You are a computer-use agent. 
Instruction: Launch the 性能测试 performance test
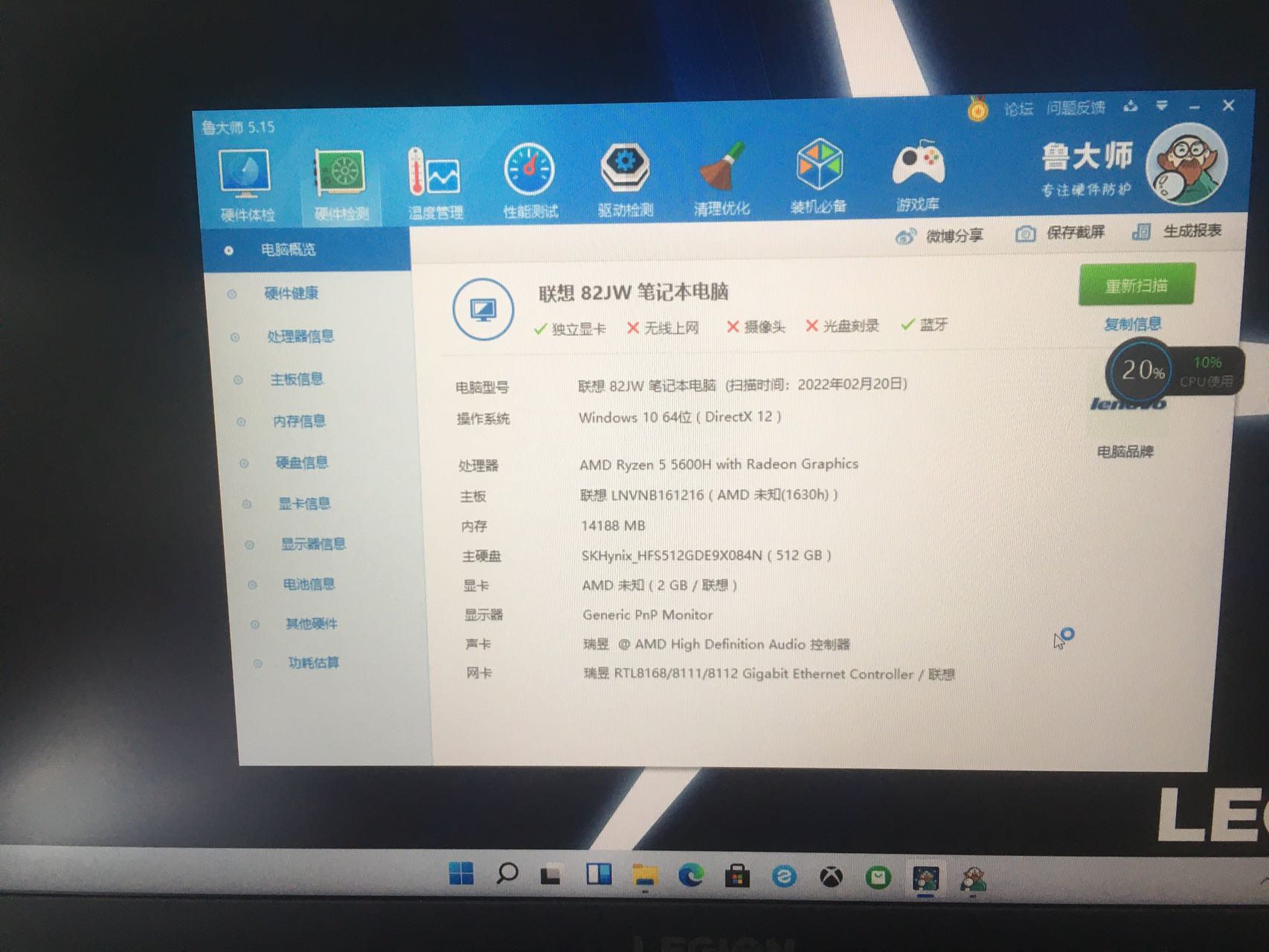point(530,181)
